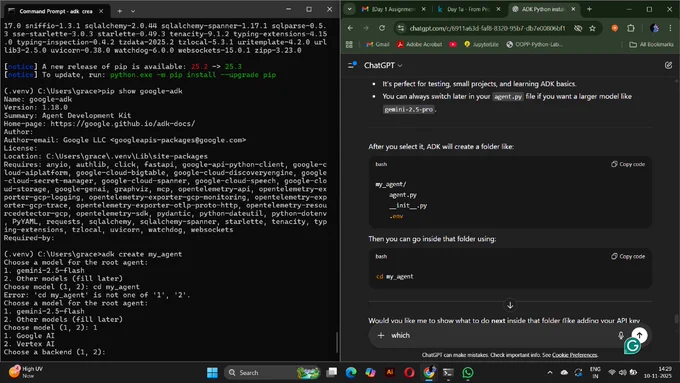Screen dimensions: 680x383
Task: Click the Chrome address bar URL
Action: (x=487, y=28)
